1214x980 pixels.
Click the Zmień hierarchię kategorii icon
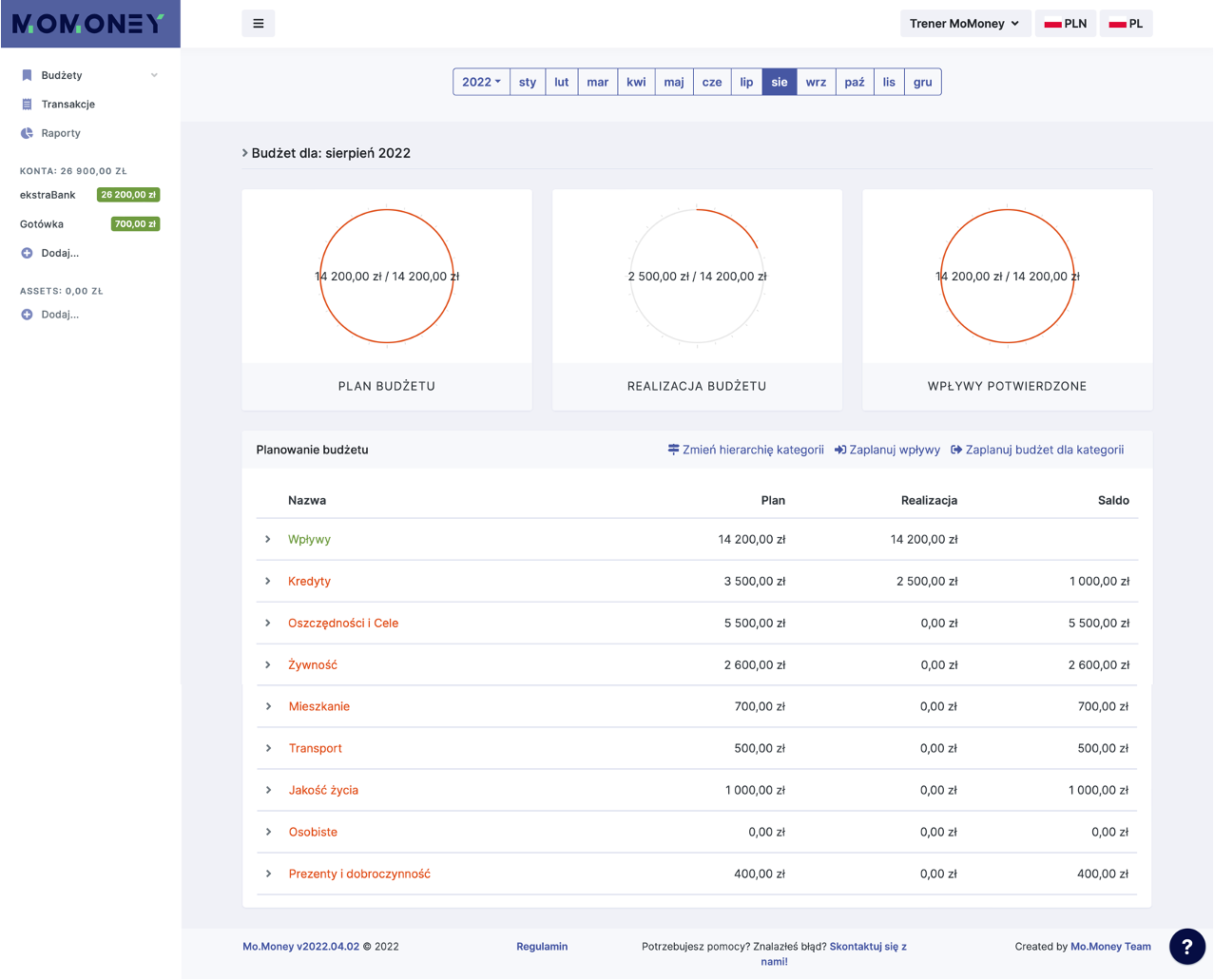[x=673, y=450]
